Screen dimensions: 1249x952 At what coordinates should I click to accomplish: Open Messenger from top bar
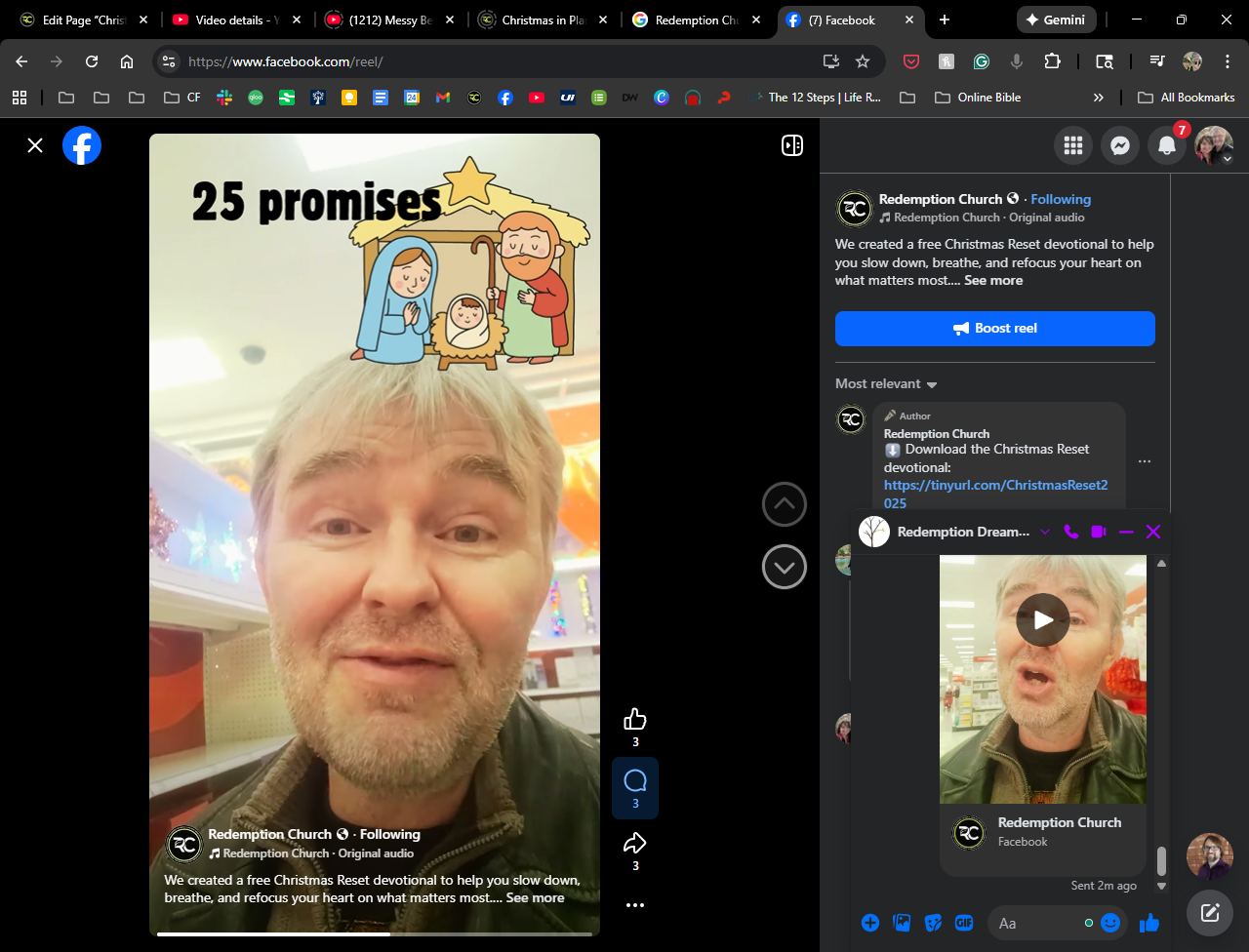pos(1120,145)
